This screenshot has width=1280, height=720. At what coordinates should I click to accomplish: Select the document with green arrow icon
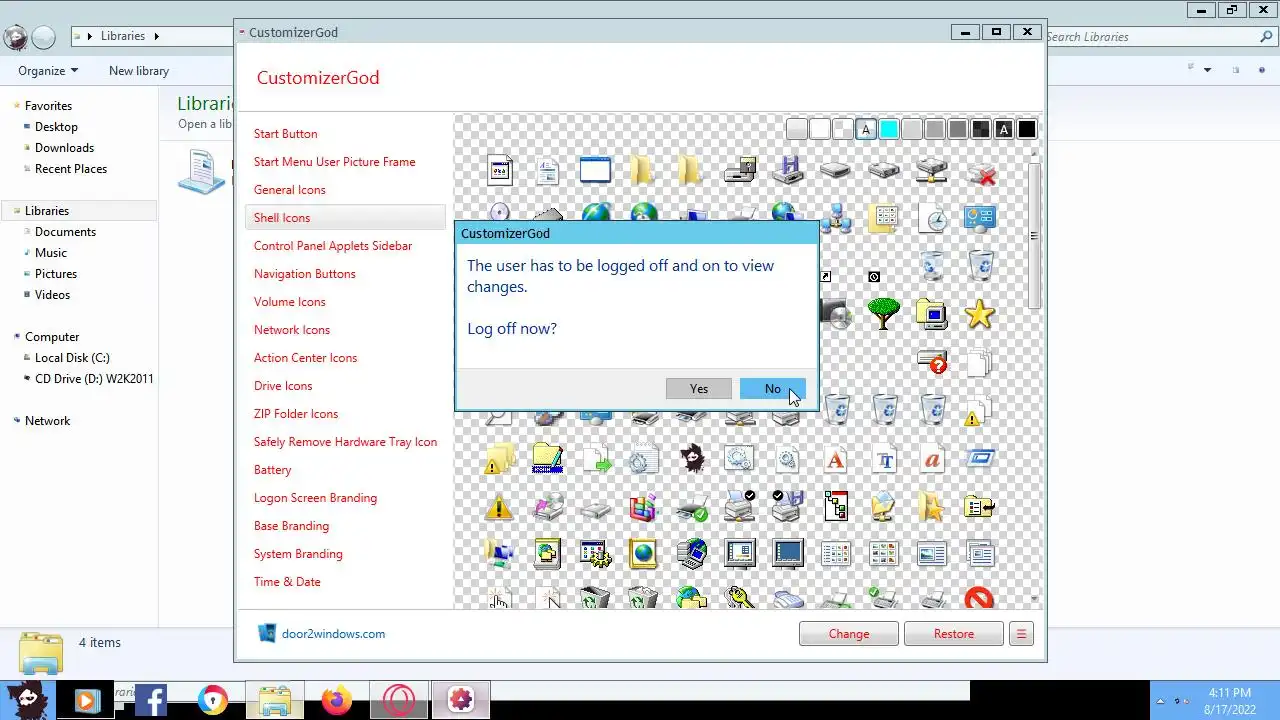pos(595,458)
